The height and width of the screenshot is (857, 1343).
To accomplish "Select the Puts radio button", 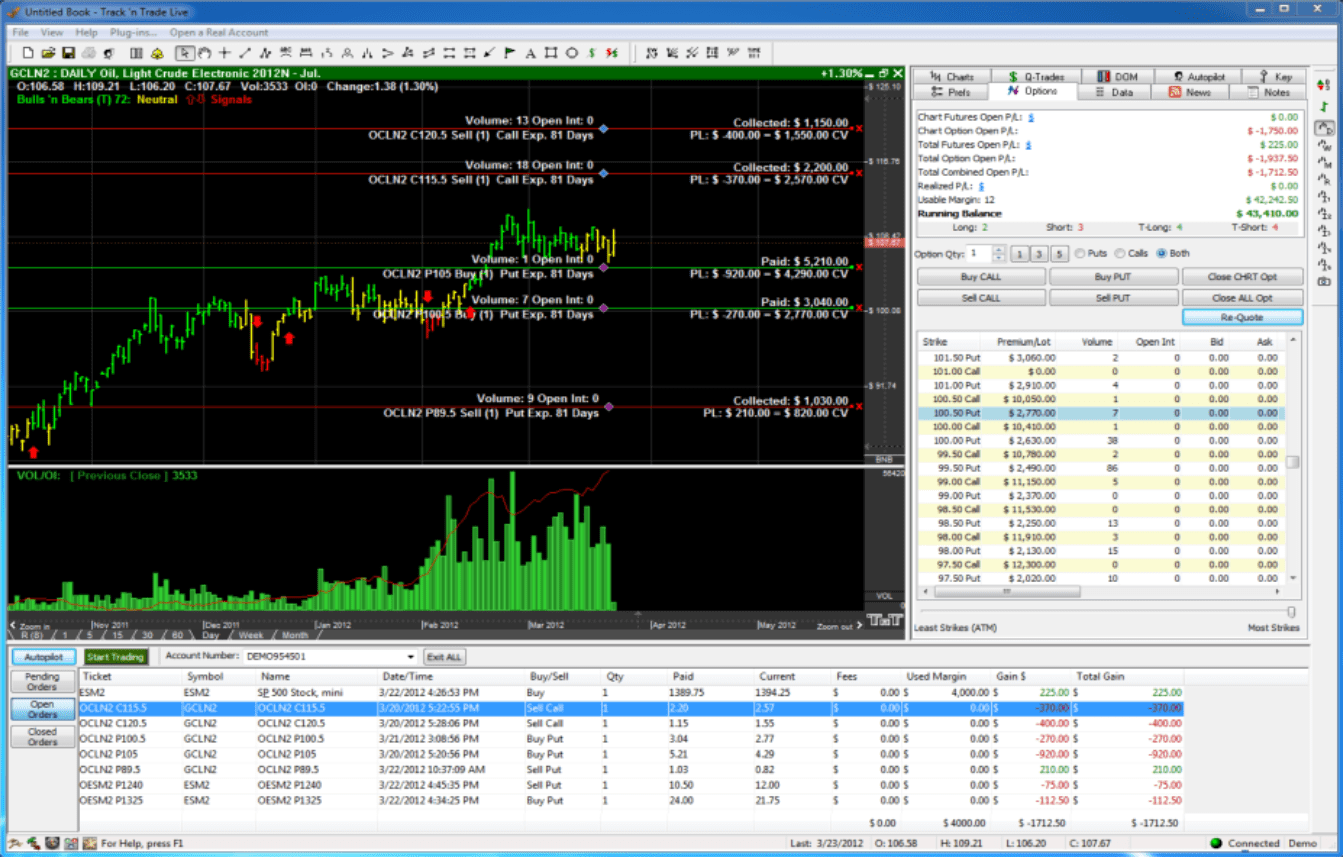I will coord(1080,253).
